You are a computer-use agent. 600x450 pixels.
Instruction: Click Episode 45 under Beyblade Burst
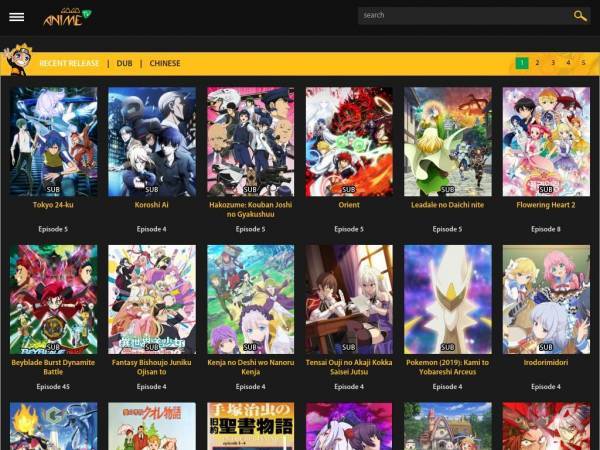[x=53, y=387]
